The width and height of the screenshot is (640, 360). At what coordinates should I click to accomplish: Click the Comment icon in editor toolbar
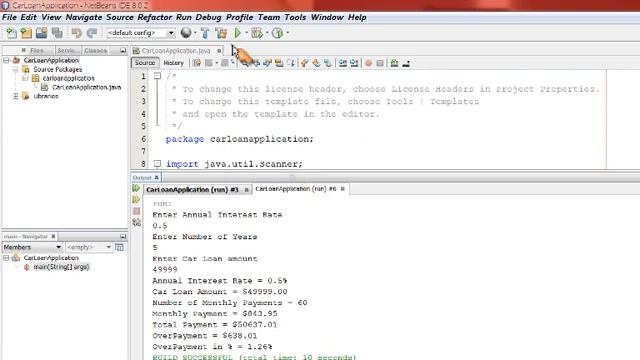pyautogui.click(x=394, y=63)
